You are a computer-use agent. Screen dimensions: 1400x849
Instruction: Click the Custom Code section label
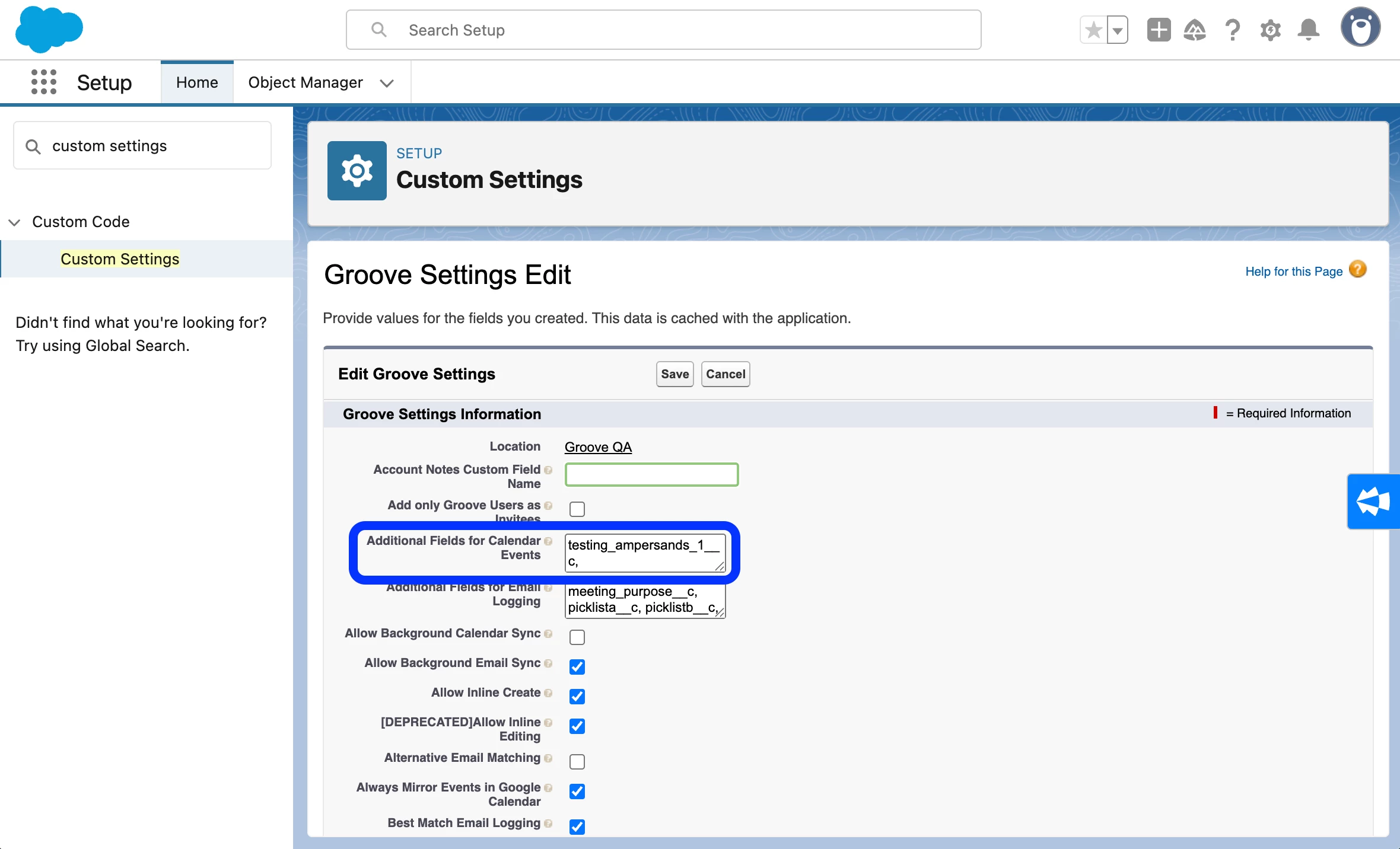[81, 222]
